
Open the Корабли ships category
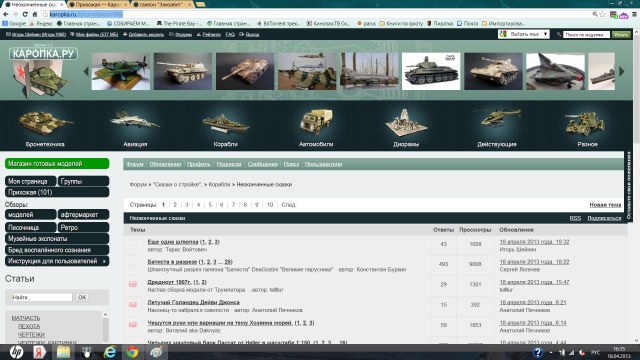click(x=225, y=129)
